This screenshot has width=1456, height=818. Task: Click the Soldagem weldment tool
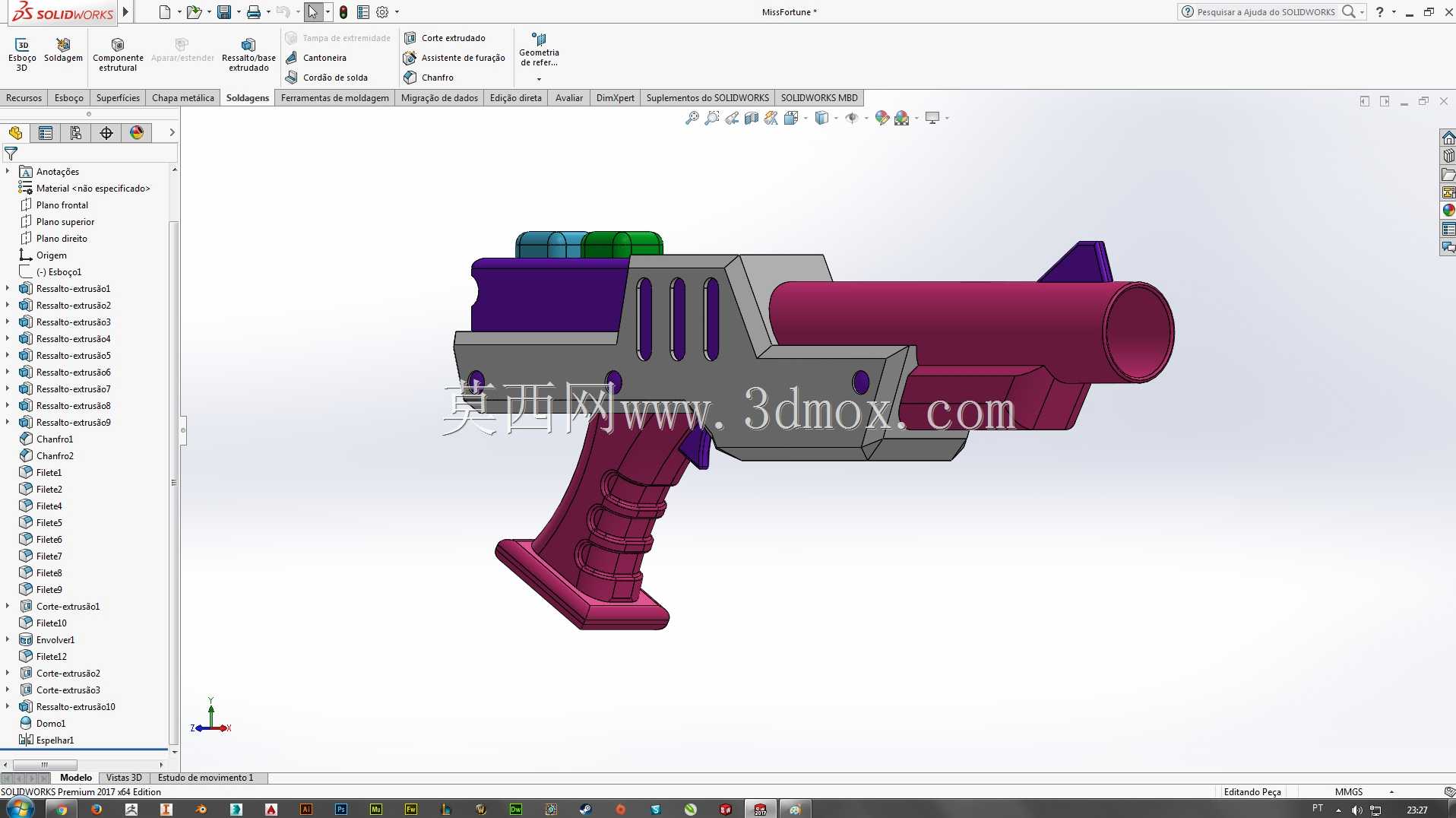[63, 50]
